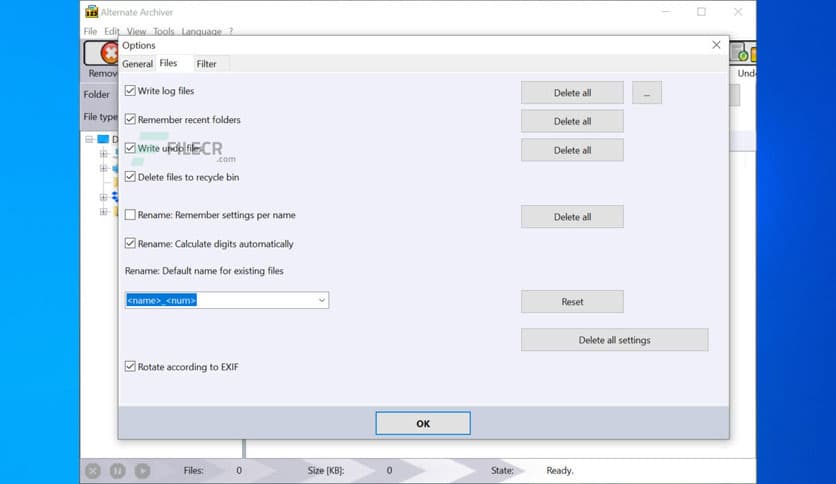Open the Tools menu
Viewport: 836px width, 484px height.
[x=164, y=31]
